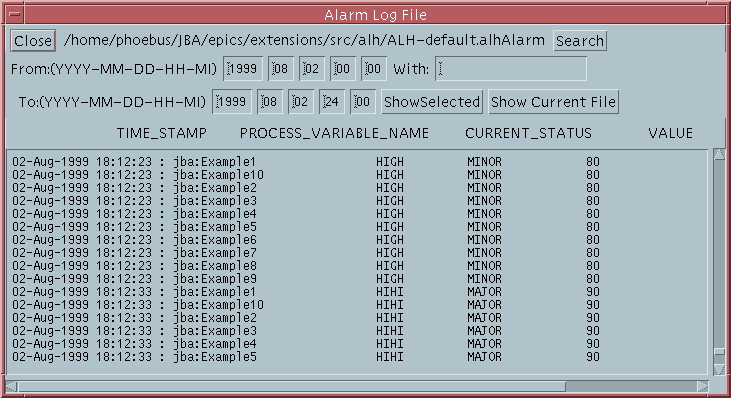Focus the To hour field 24

(x=331, y=102)
